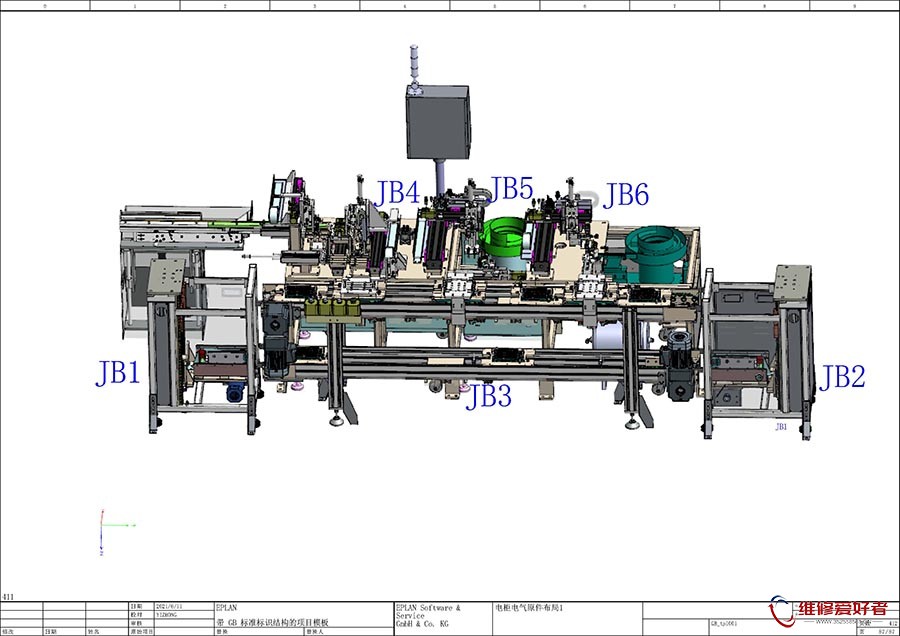Select the four yellow-green cylinders on the conveyor
Screen dimensions: 900x636
pos(331,308)
